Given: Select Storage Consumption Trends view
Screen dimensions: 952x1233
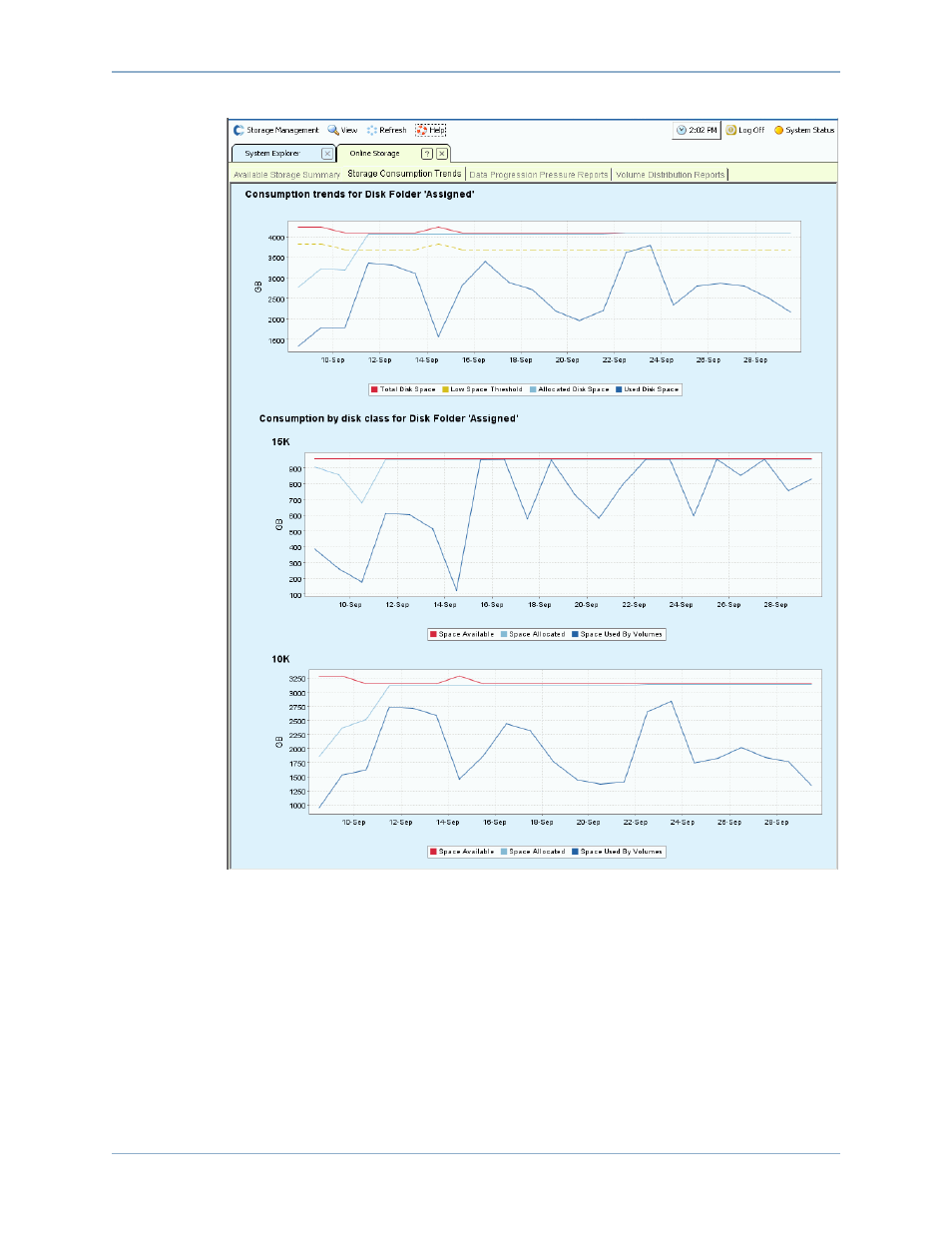Looking at the screenshot, I should pyautogui.click(x=404, y=174).
